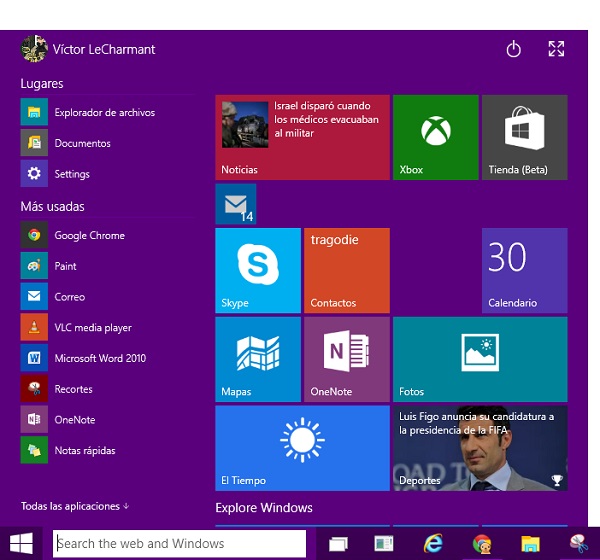The image size is (600, 560).
Task: Open Chrome from the taskbar
Action: point(482,544)
